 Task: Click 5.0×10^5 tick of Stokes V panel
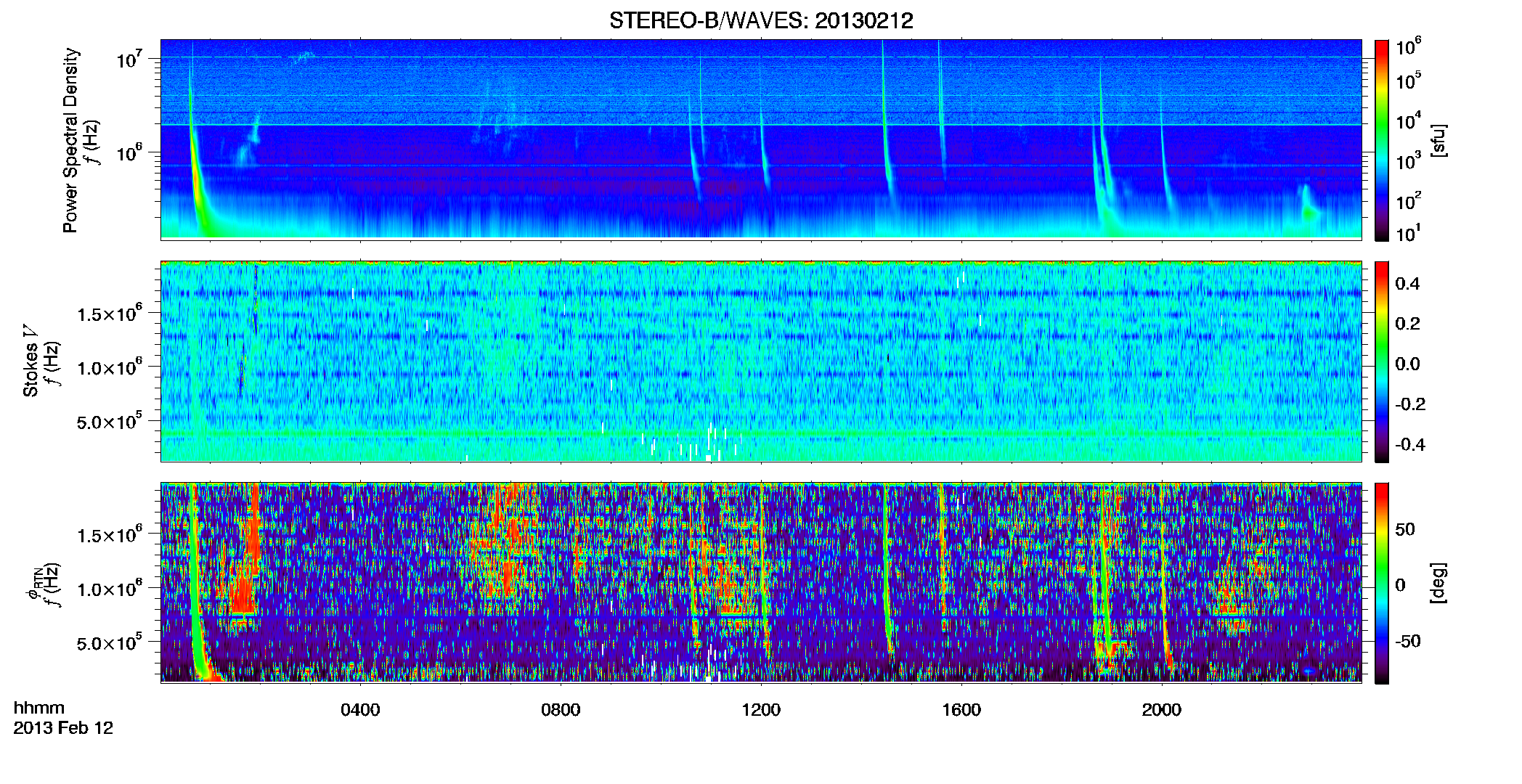click(110, 421)
